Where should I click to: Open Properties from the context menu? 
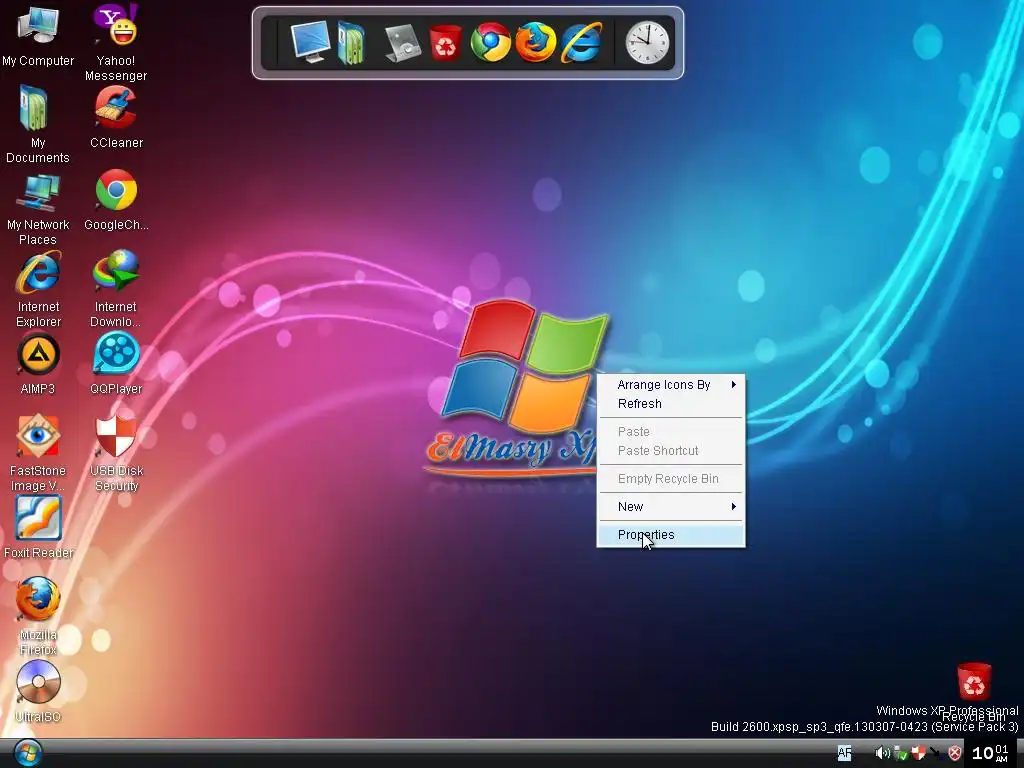point(671,535)
